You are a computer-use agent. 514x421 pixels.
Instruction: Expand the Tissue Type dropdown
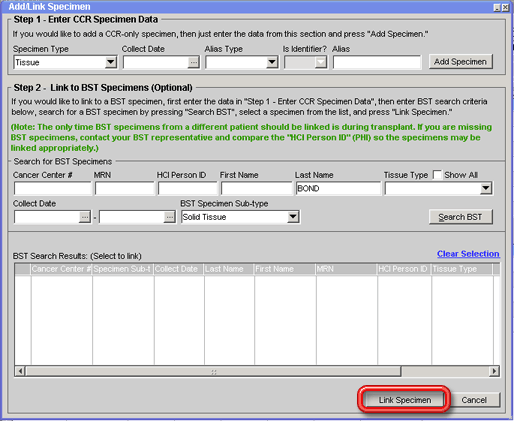pos(486,188)
